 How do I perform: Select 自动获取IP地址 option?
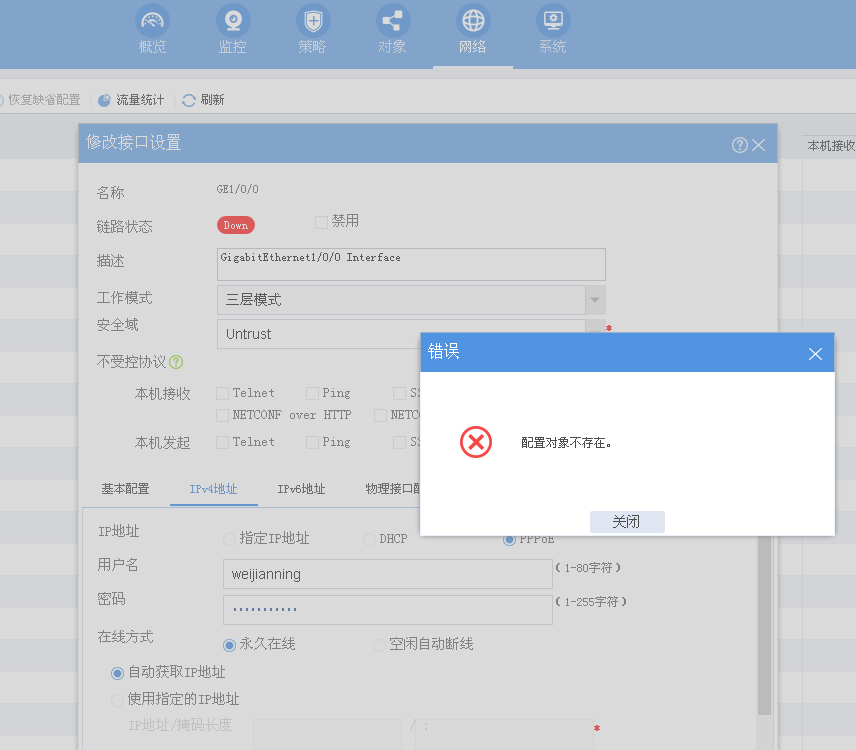[x=117, y=673]
